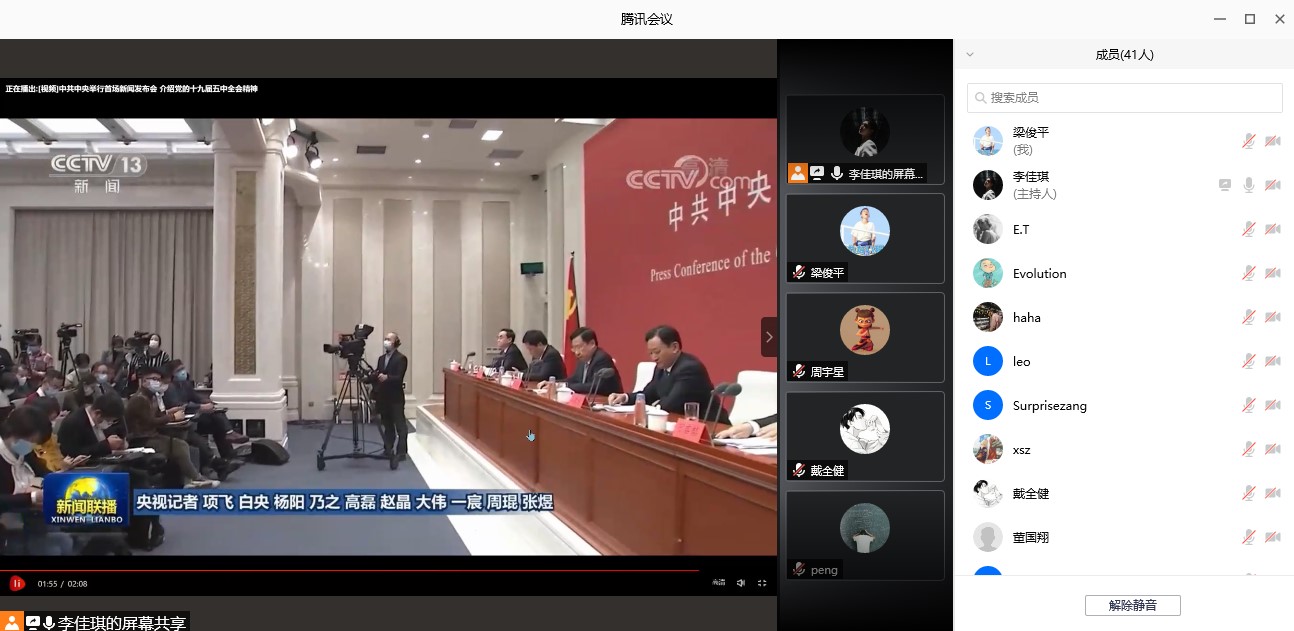Open 李佳琪的屏幕 video tile thumbnail
1294x631 pixels.
coord(865,139)
